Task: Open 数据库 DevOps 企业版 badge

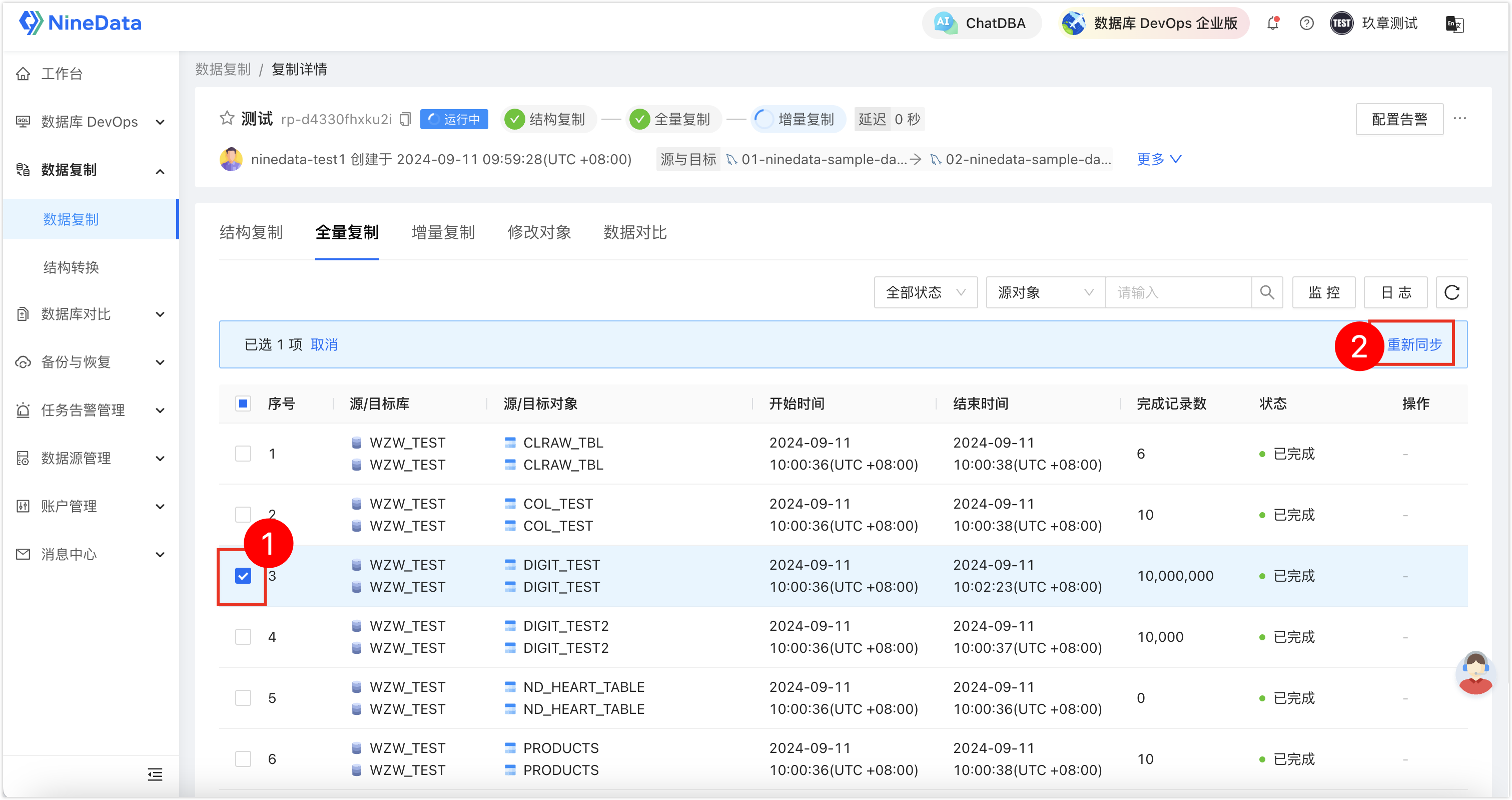Action: pos(1155,23)
